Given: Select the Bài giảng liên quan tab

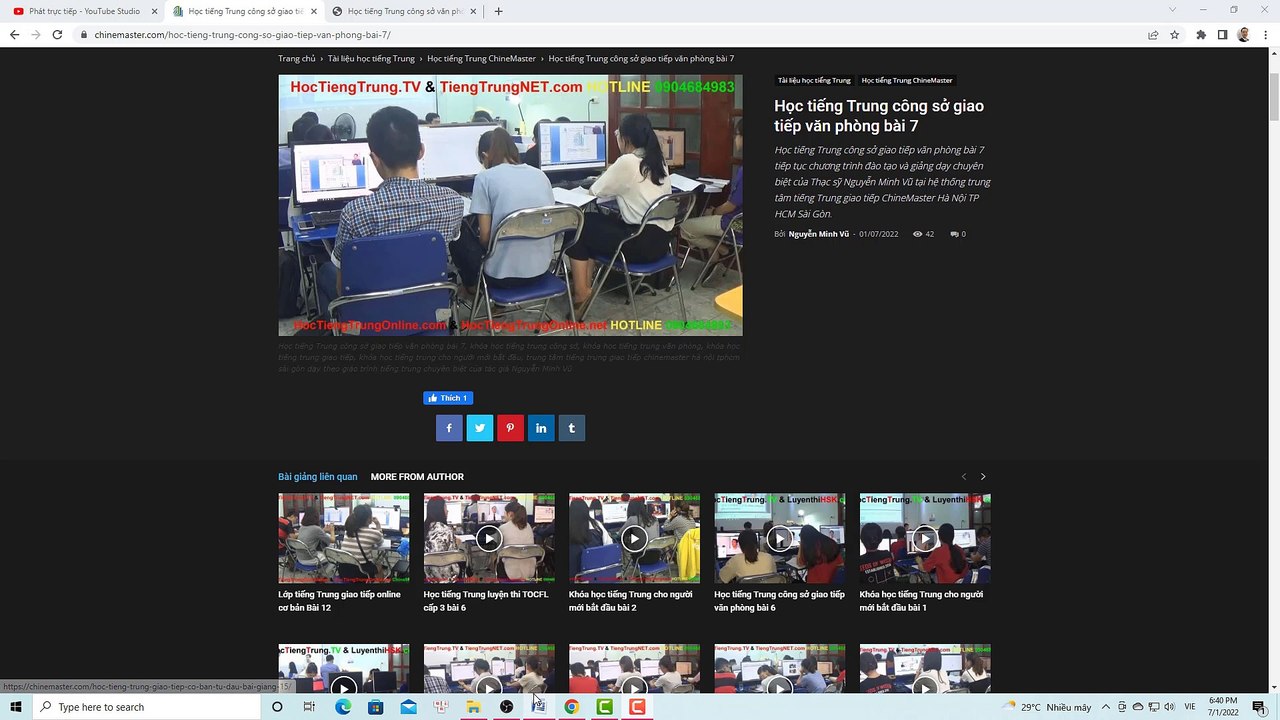Looking at the screenshot, I should pyautogui.click(x=317, y=477).
